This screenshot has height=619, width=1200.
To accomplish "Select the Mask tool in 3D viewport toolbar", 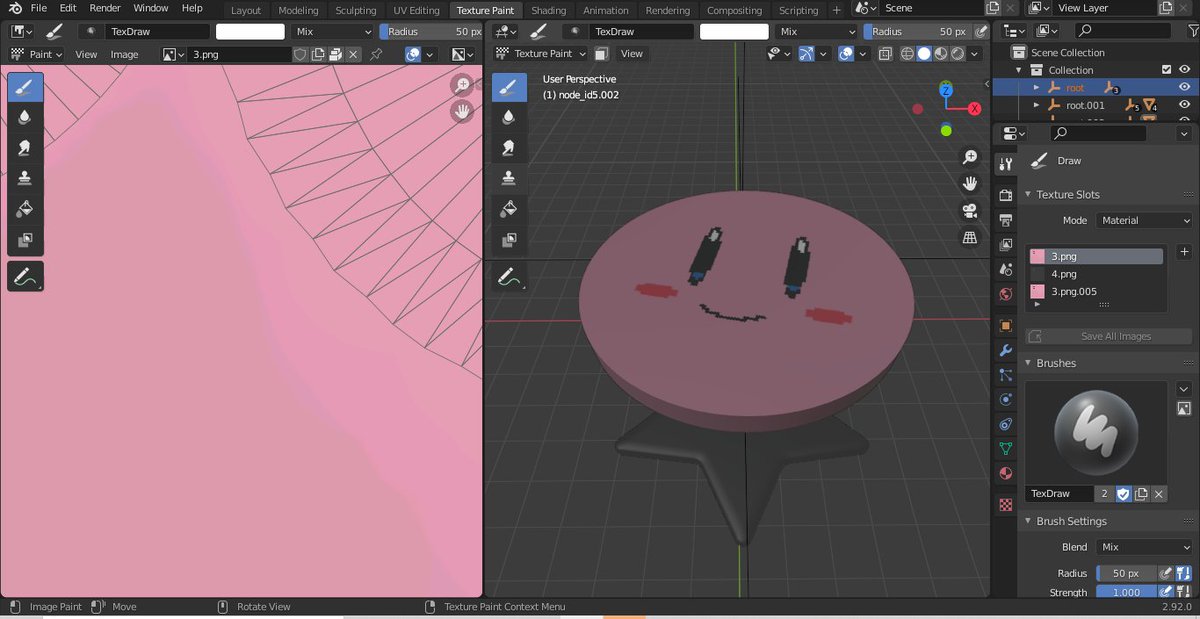I will point(508,240).
